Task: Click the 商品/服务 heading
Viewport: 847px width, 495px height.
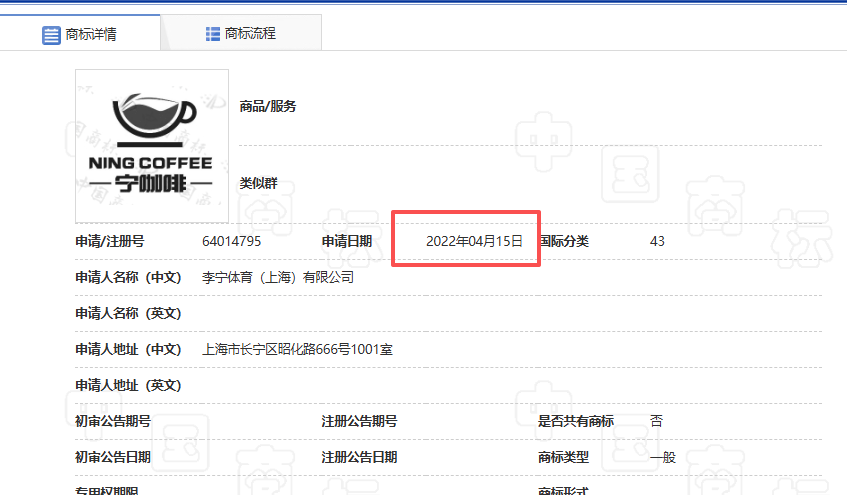Action: pyautogui.click(x=267, y=106)
